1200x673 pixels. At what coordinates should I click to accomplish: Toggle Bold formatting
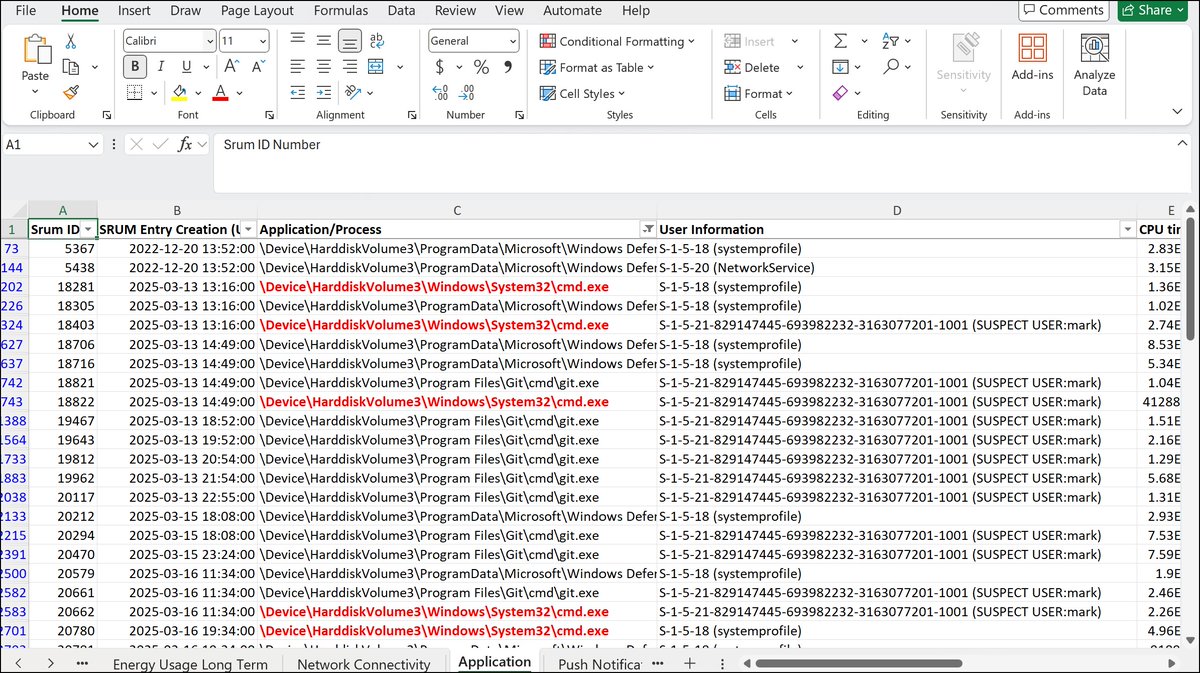[135, 67]
